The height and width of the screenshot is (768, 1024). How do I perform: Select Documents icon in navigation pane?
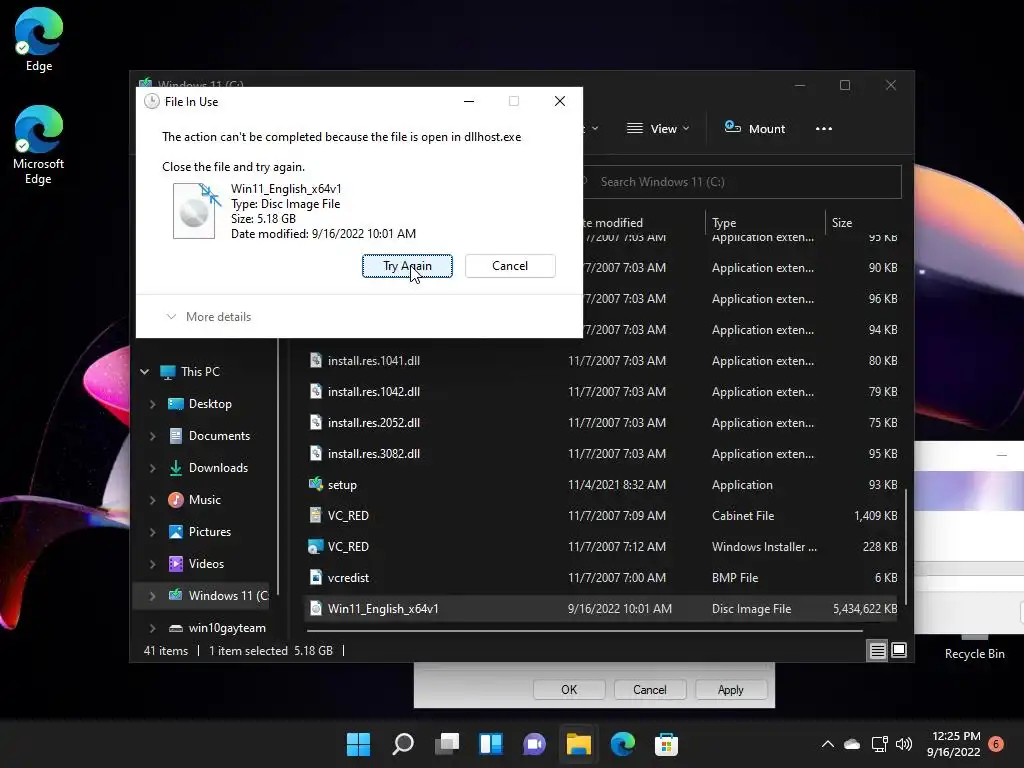click(176, 436)
